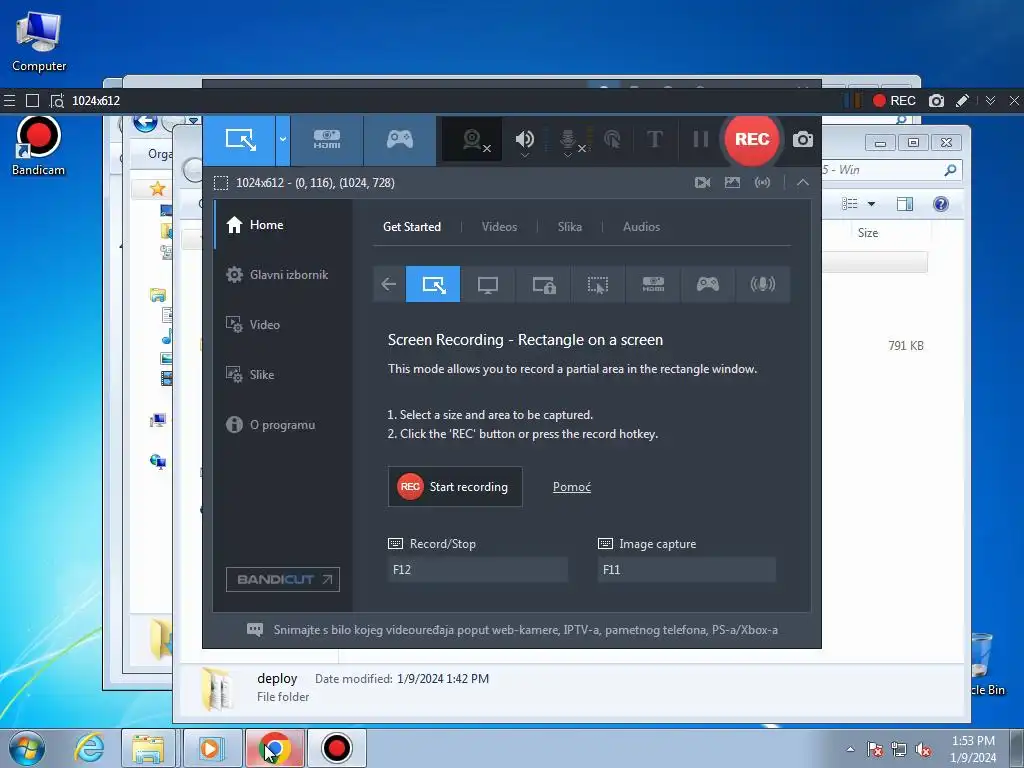
Task: Click the Explorer search box
Action: click(x=891, y=170)
